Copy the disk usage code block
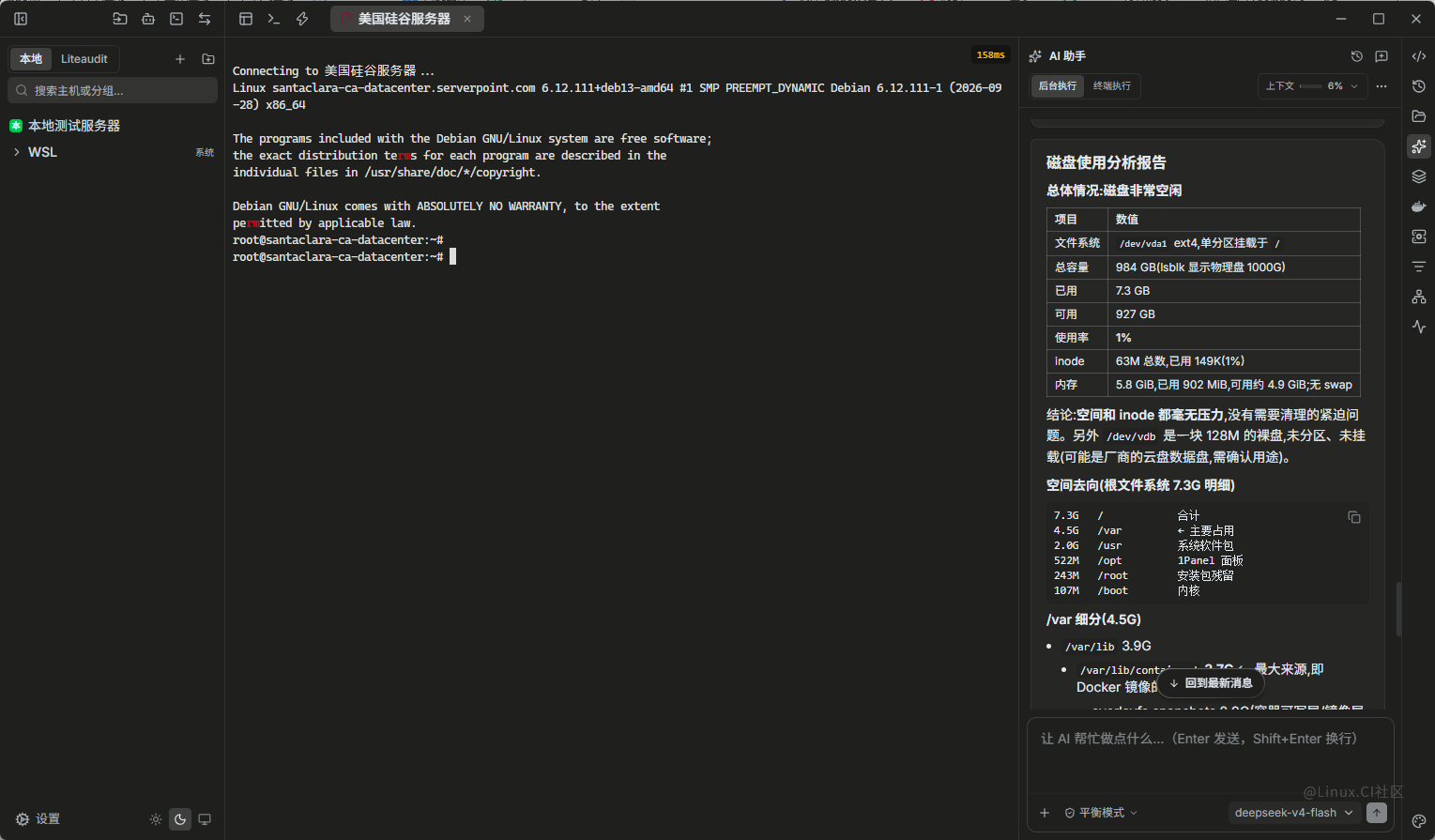 (1354, 517)
